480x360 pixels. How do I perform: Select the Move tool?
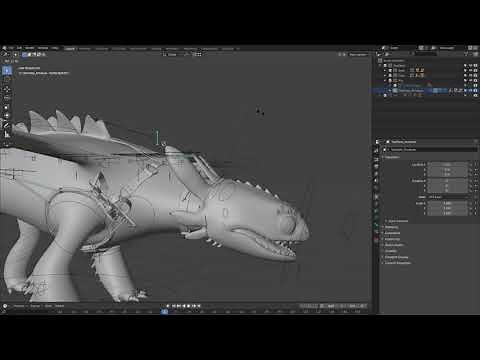pos(7,89)
